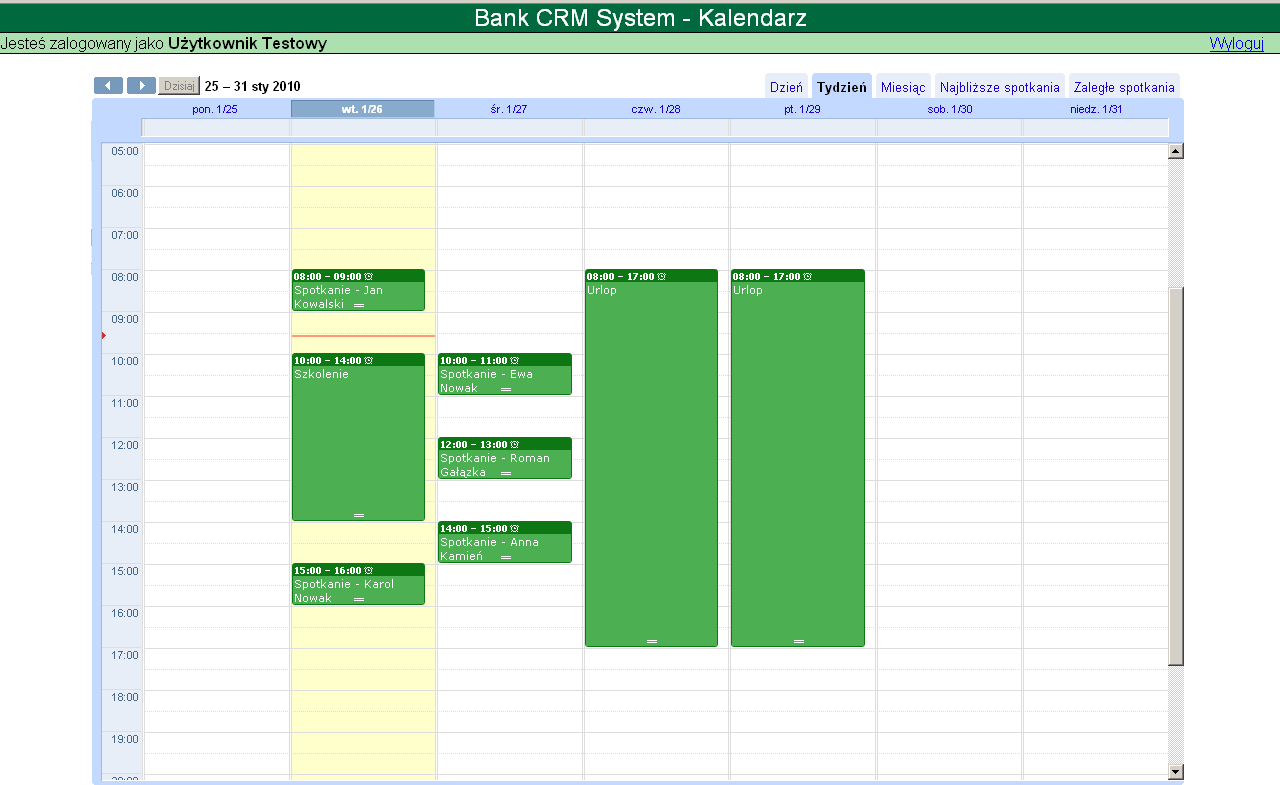Open Spotkanie - Anna Kamień event
This screenshot has width=1280, height=785.
[505, 542]
